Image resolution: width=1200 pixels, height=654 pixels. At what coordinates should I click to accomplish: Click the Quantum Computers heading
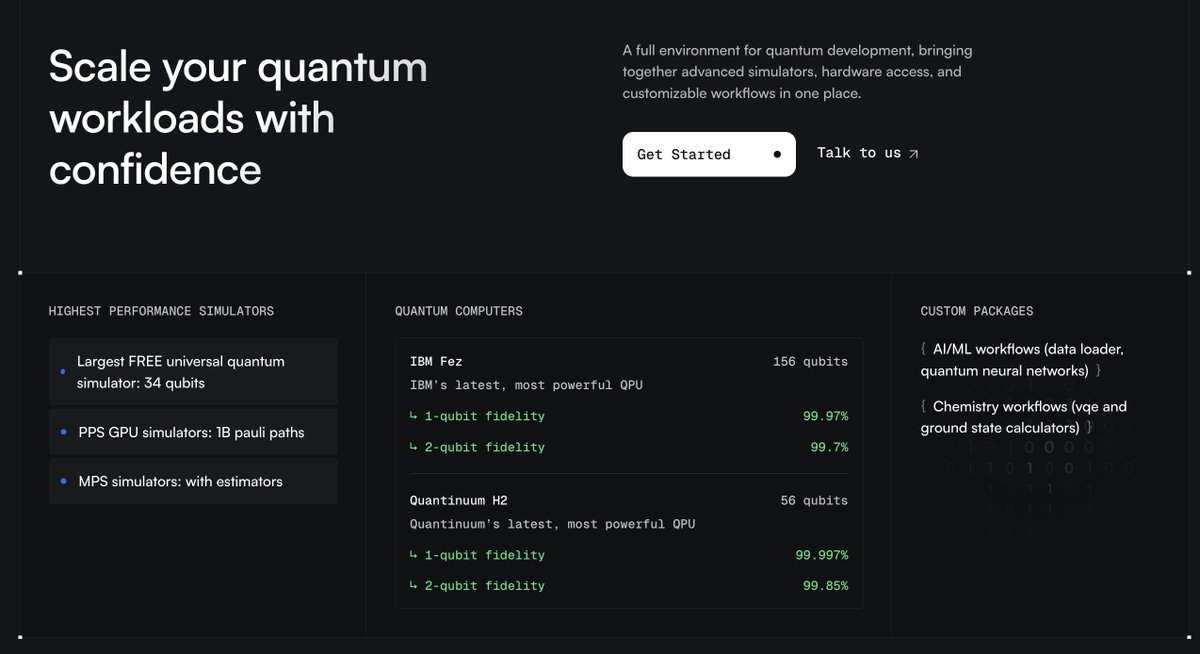459,311
